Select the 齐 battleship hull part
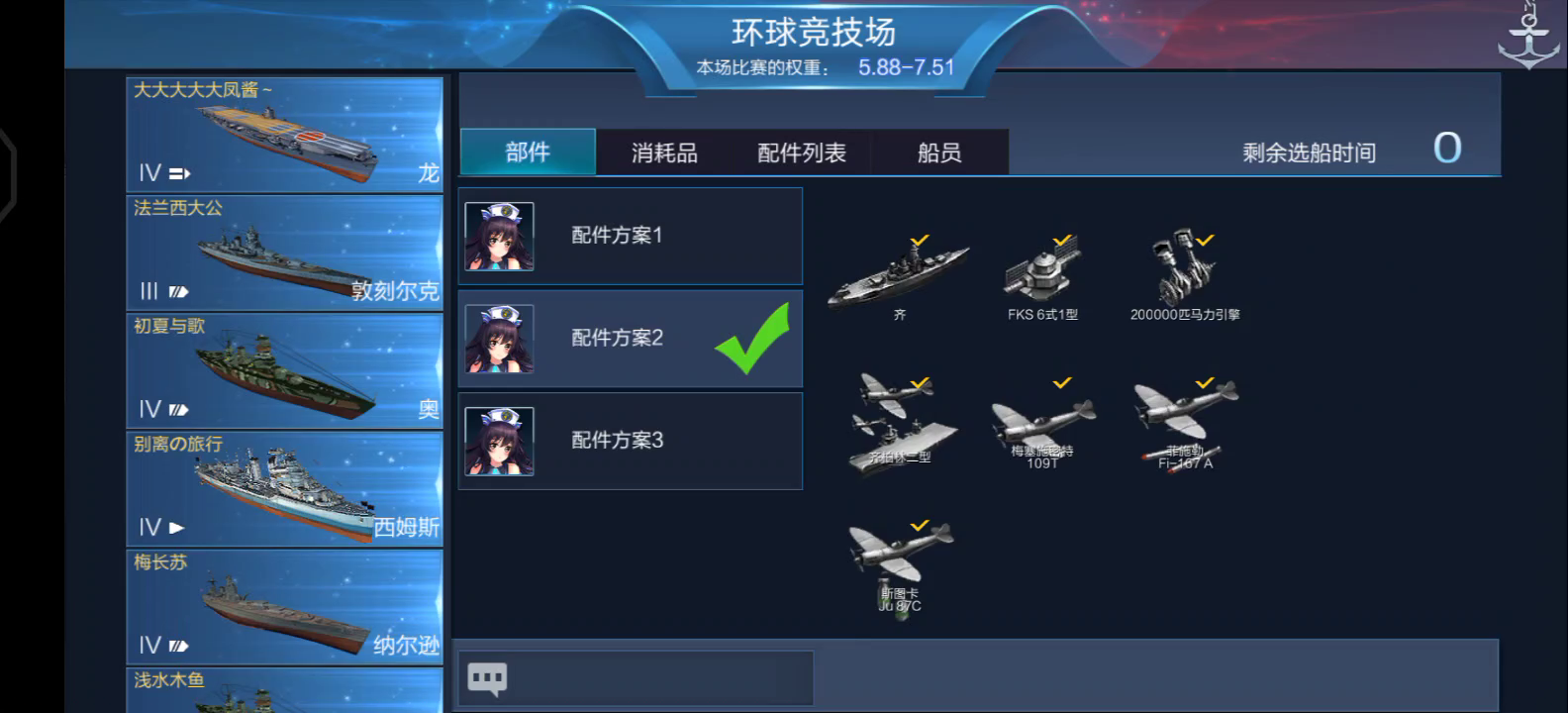 coord(899,276)
